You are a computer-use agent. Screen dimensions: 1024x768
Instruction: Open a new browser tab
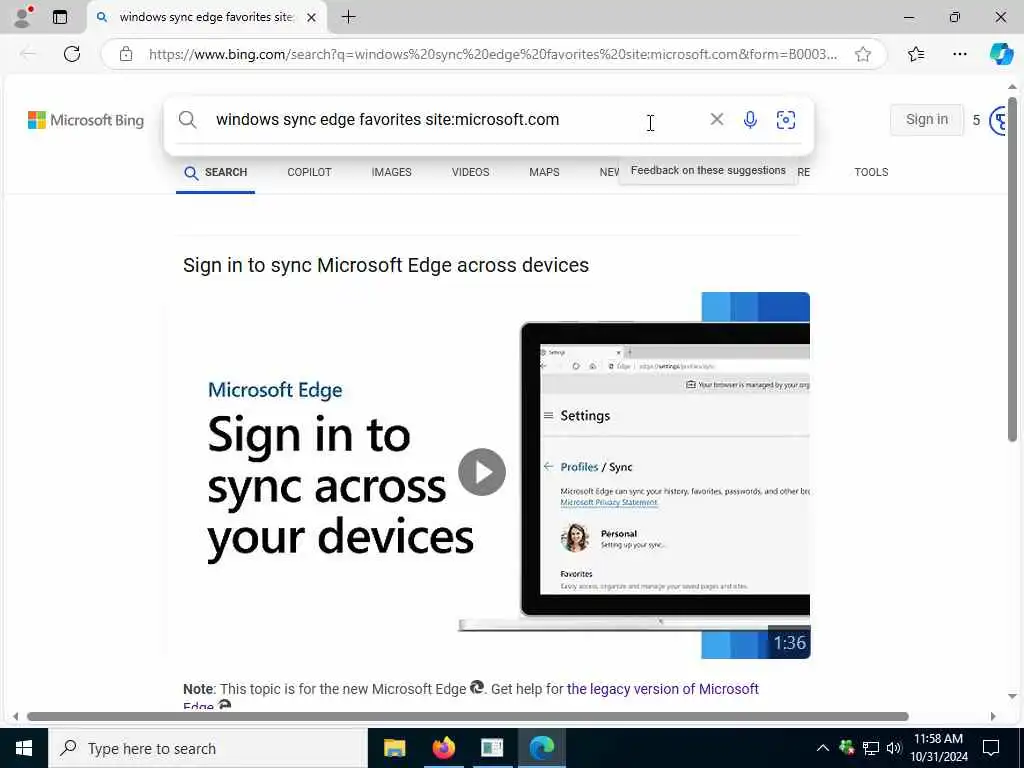tap(349, 17)
